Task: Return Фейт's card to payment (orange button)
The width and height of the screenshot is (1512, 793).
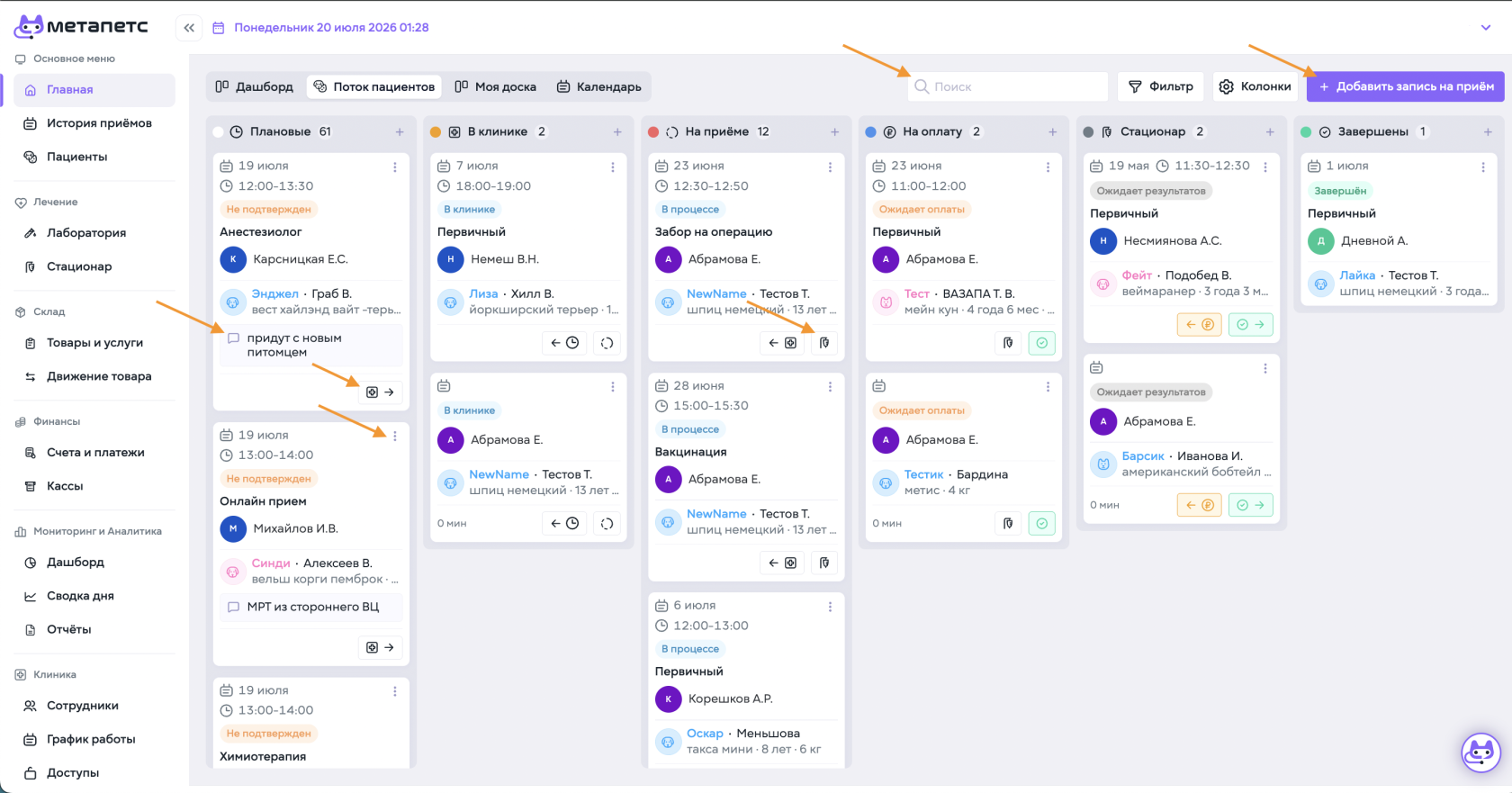Action: [1200, 325]
